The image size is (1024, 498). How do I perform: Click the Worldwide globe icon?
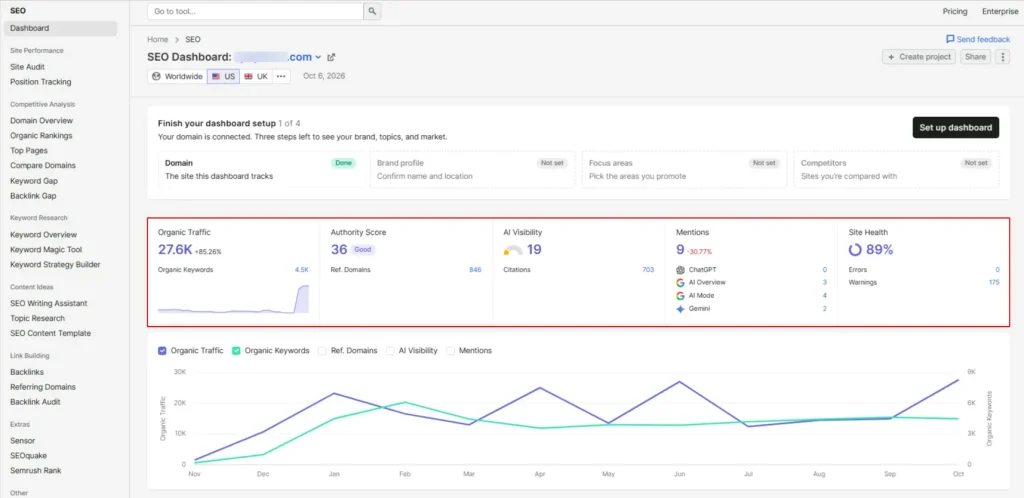tap(156, 76)
